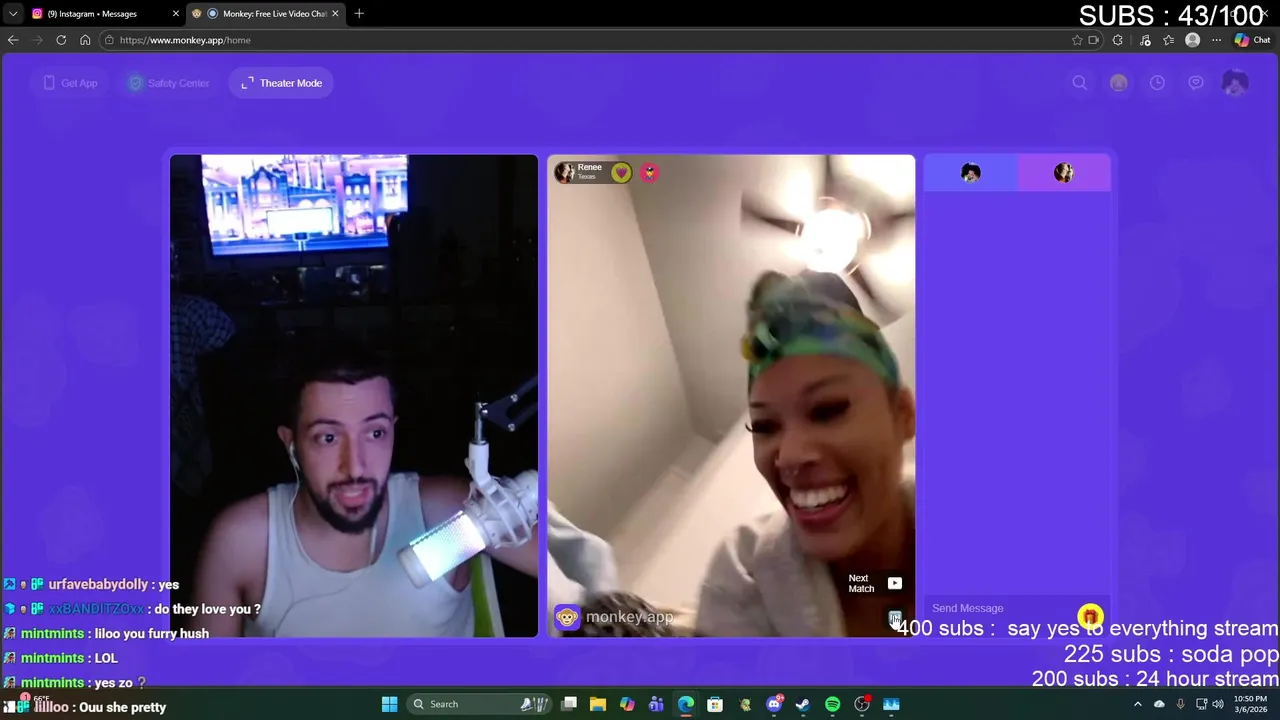The width and height of the screenshot is (1280, 720).
Task: Open Microsoft Teams from taskbar
Action: click(656, 704)
